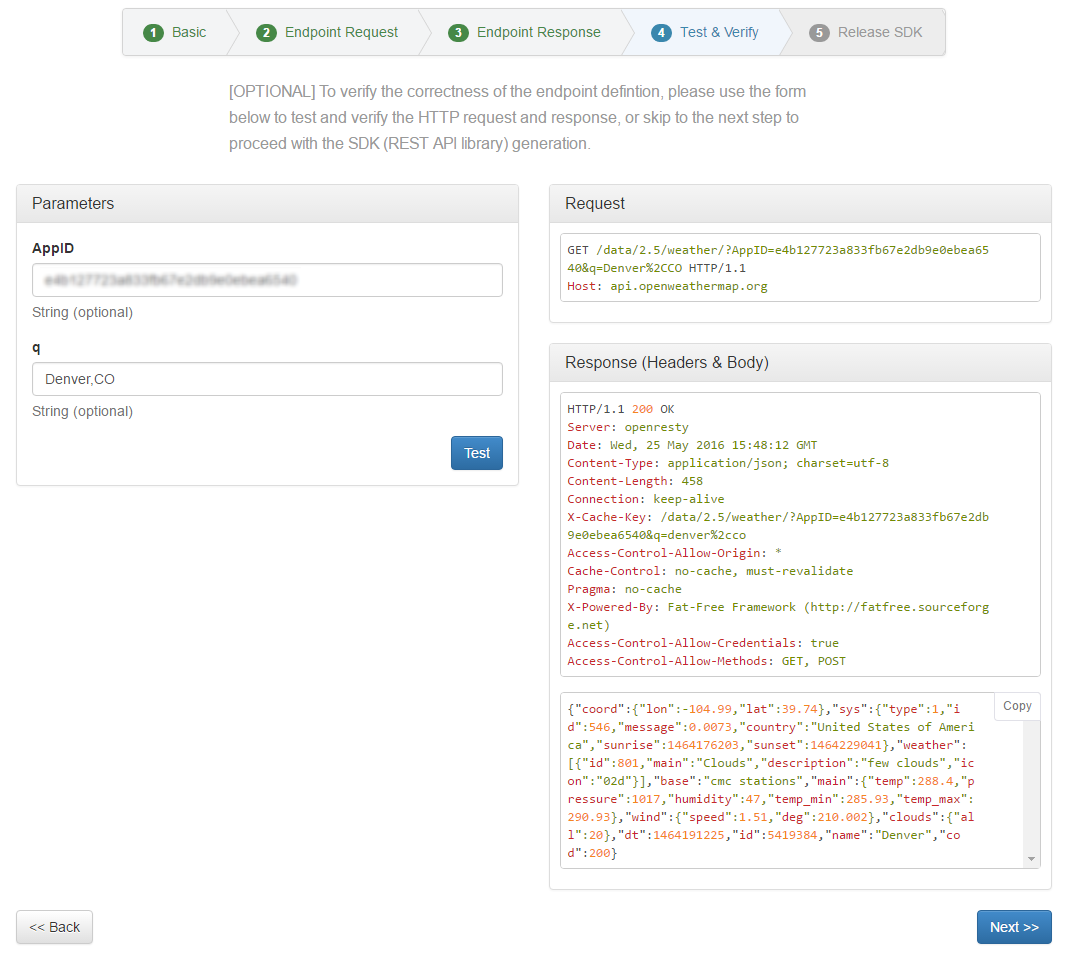Click the Back button
The width and height of the screenshot is (1065, 959).
click(54, 926)
